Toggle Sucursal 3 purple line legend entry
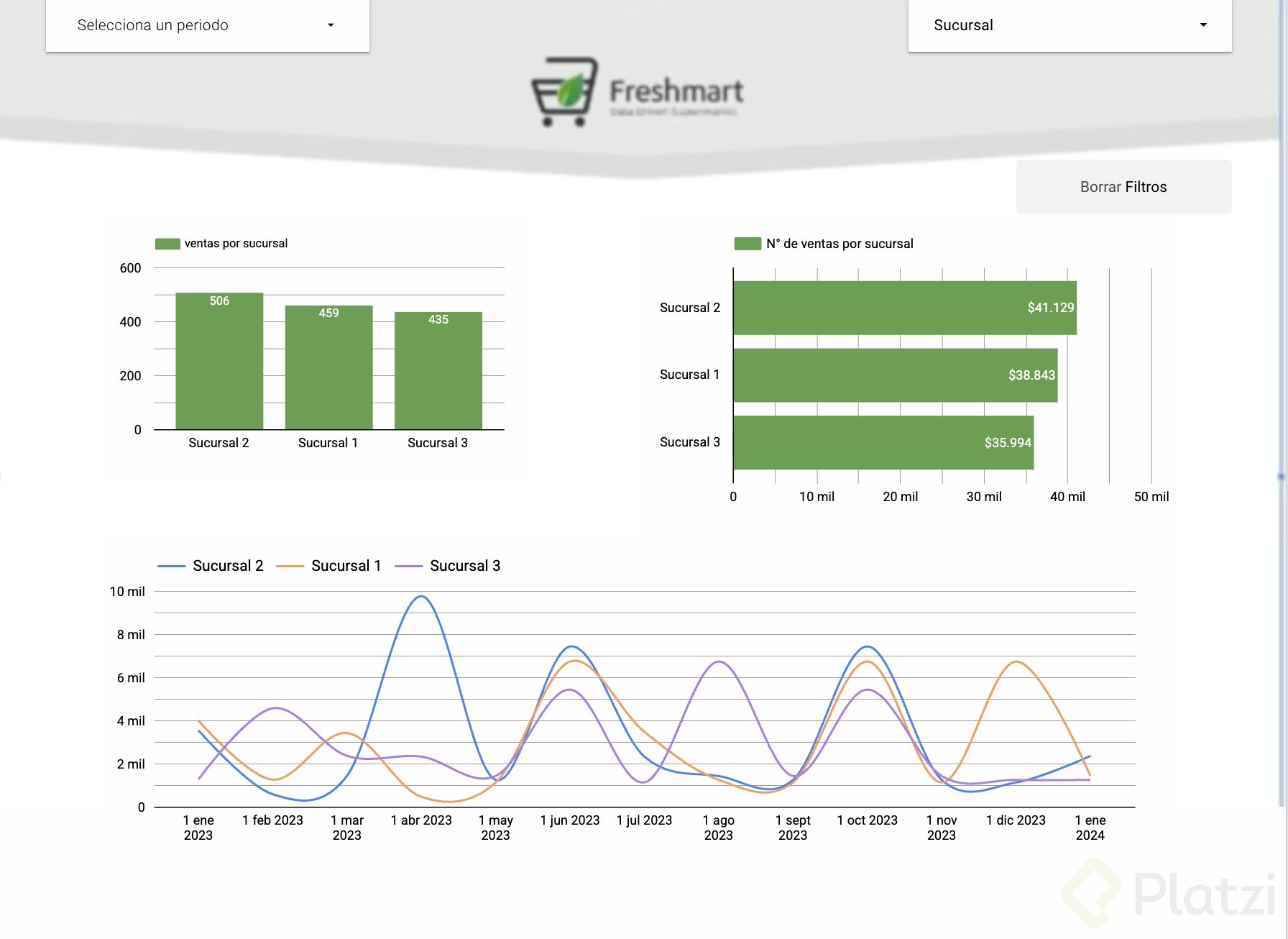This screenshot has width=1288, height=939. [x=448, y=566]
